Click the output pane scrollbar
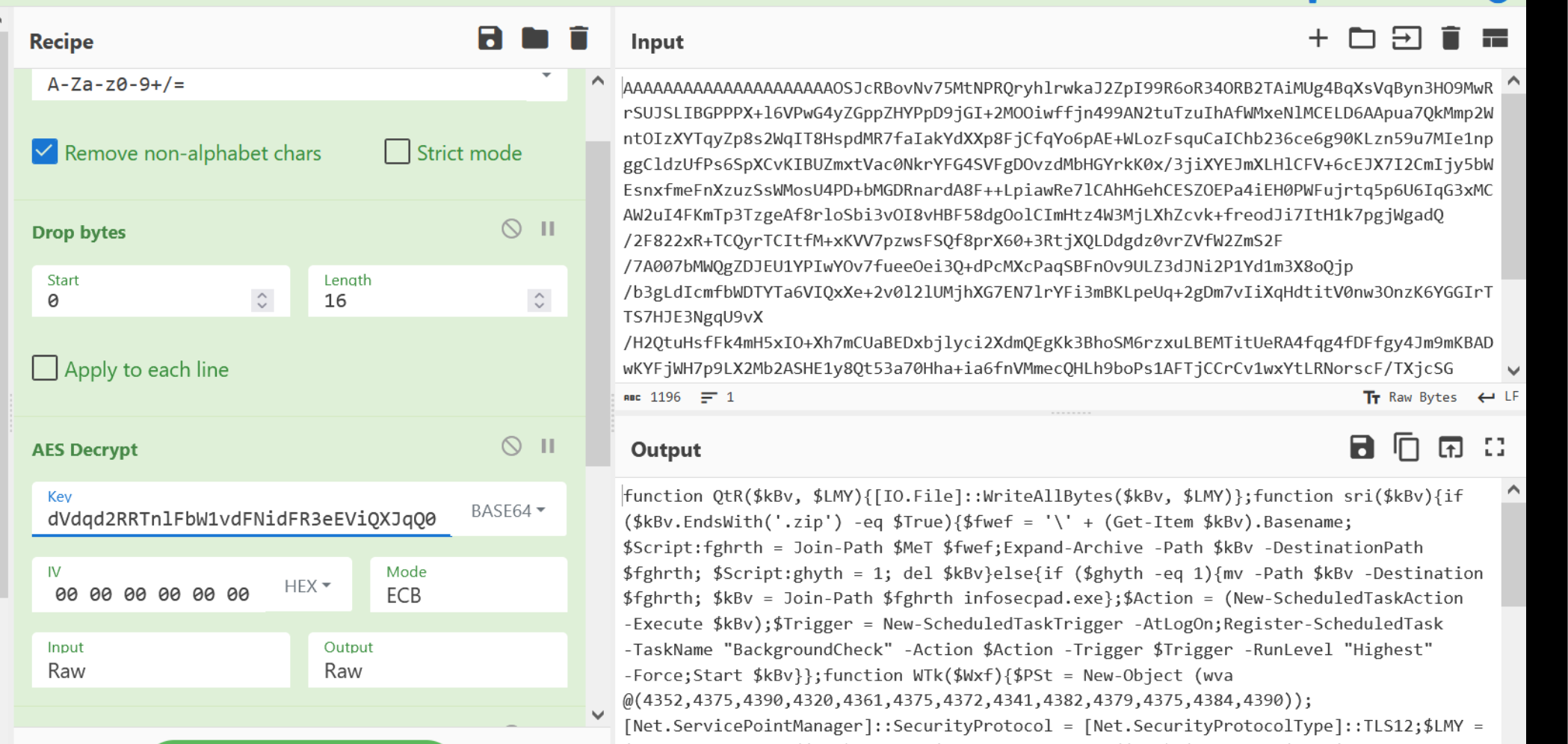The height and width of the screenshot is (744, 1568). coord(1513,555)
